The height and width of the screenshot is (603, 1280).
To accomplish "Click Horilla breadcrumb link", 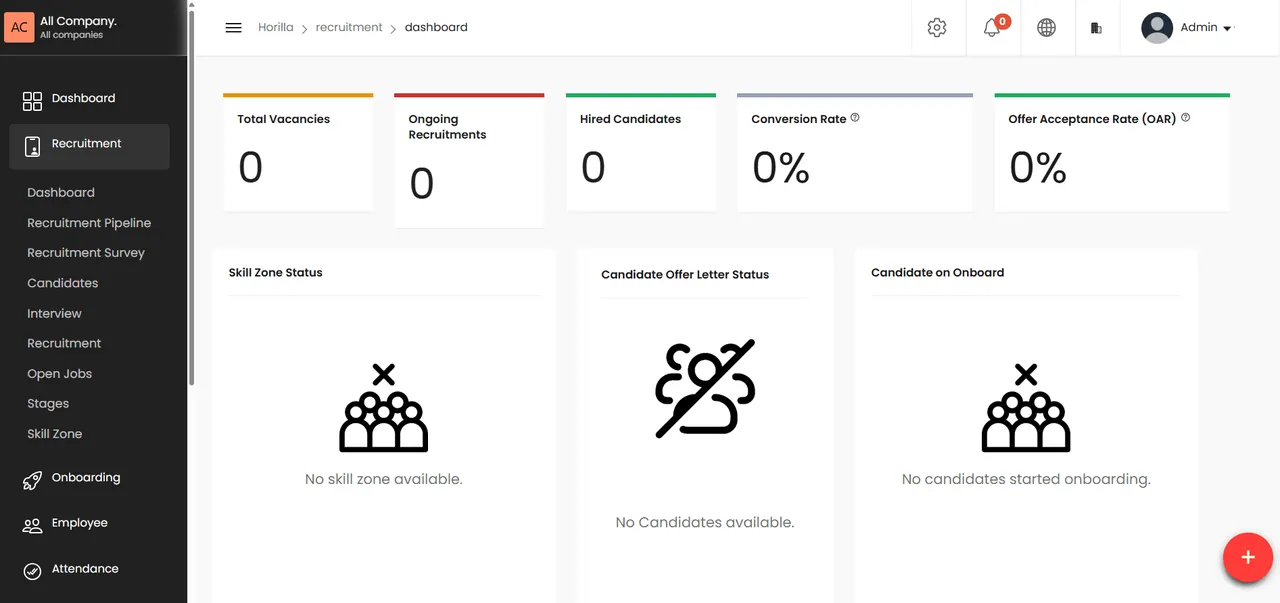I will [x=276, y=28].
